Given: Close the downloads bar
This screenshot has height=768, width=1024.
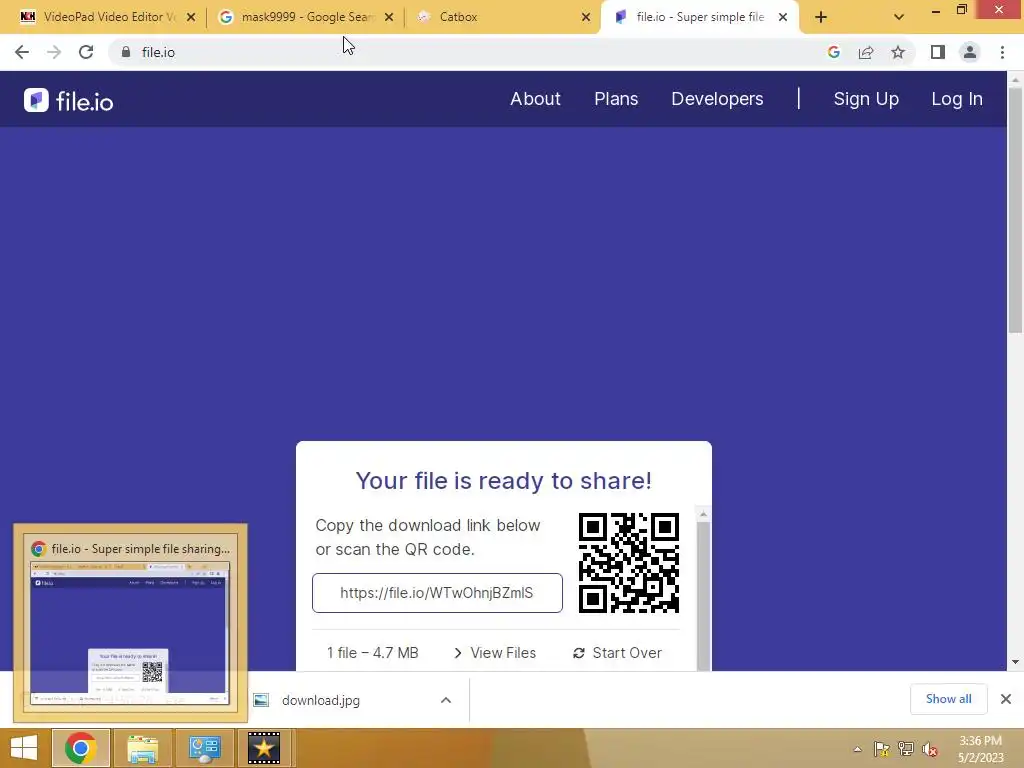Looking at the screenshot, I should (1006, 699).
